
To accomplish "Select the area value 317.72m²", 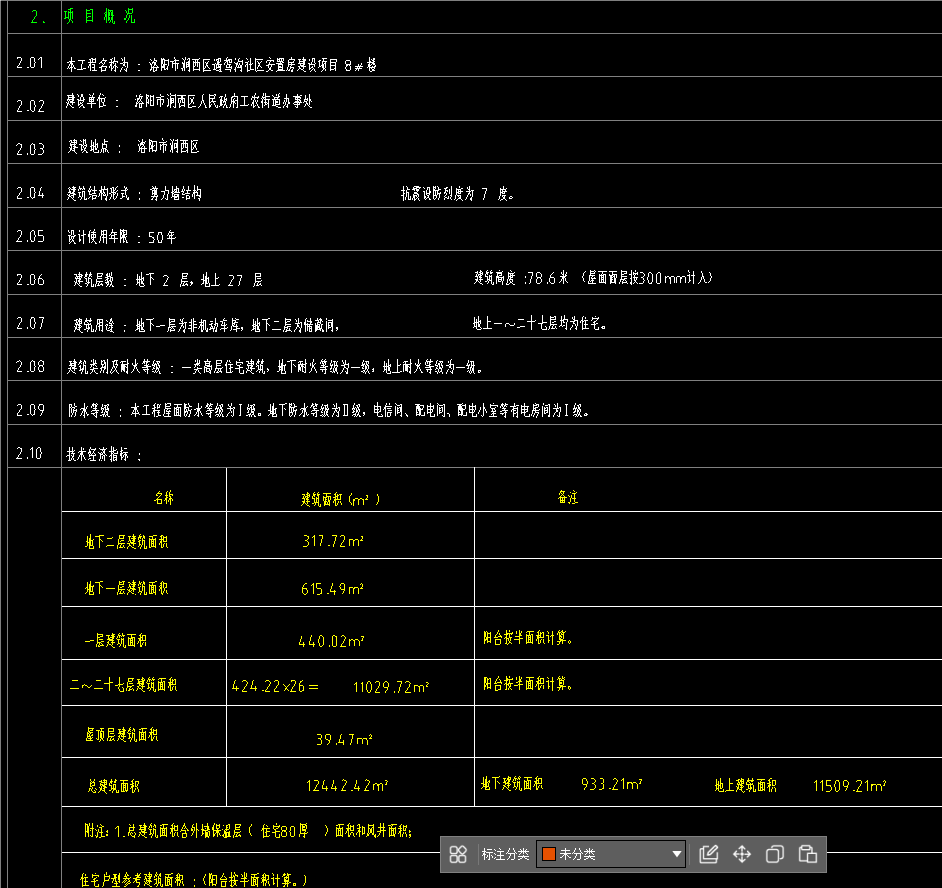I will coord(333,541).
